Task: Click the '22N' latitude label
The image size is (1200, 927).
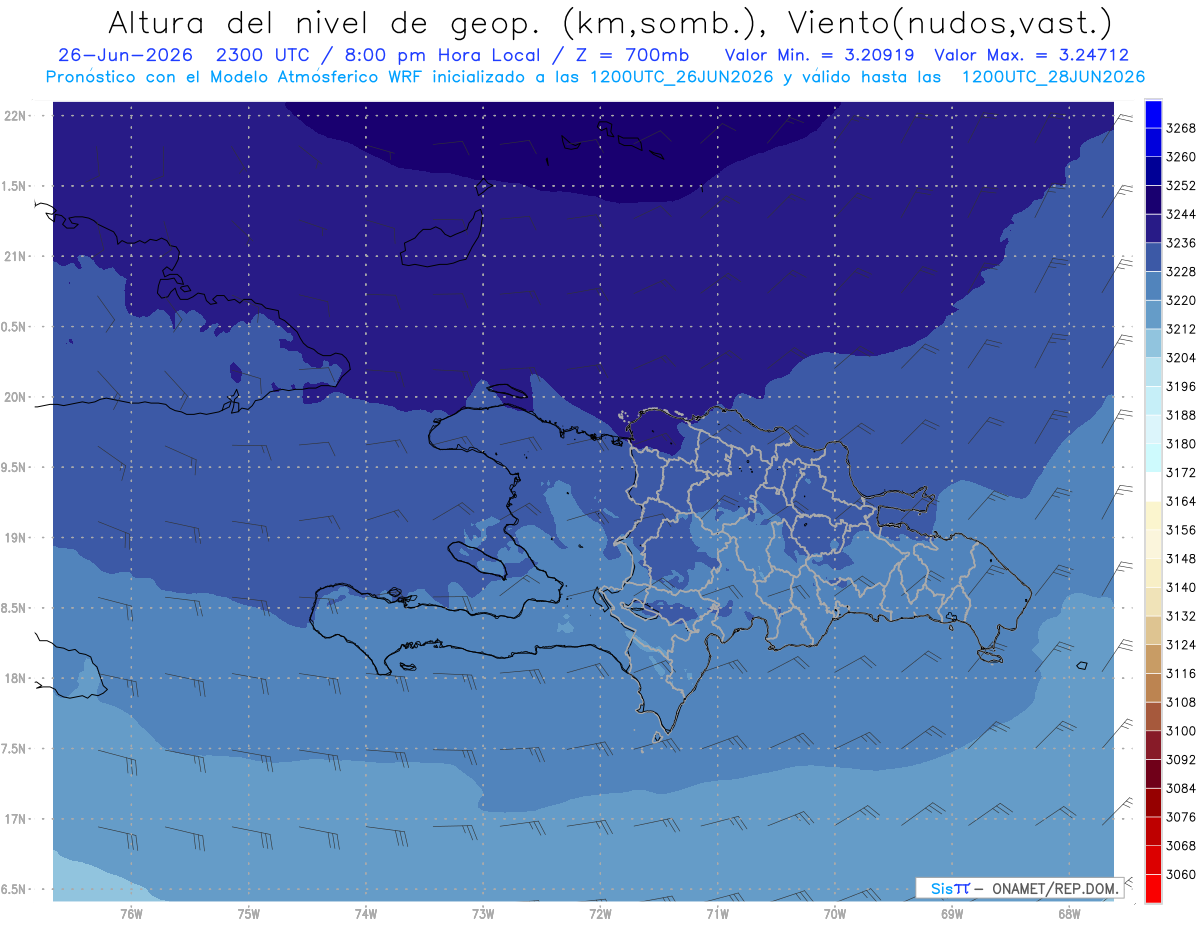Action: tap(14, 115)
